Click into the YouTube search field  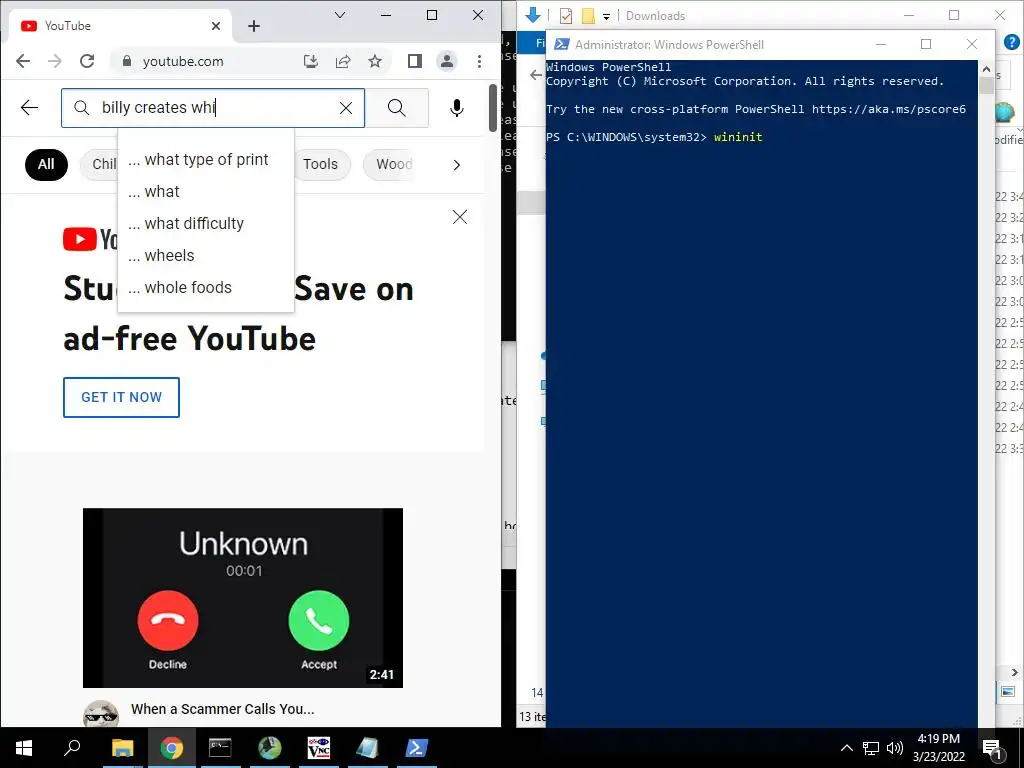(213, 108)
